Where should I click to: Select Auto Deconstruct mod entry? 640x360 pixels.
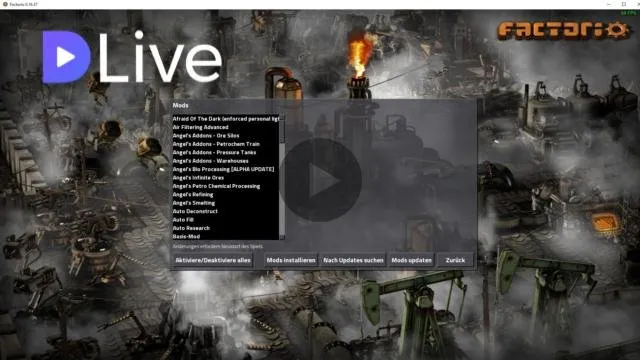click(x=226, y=211)
